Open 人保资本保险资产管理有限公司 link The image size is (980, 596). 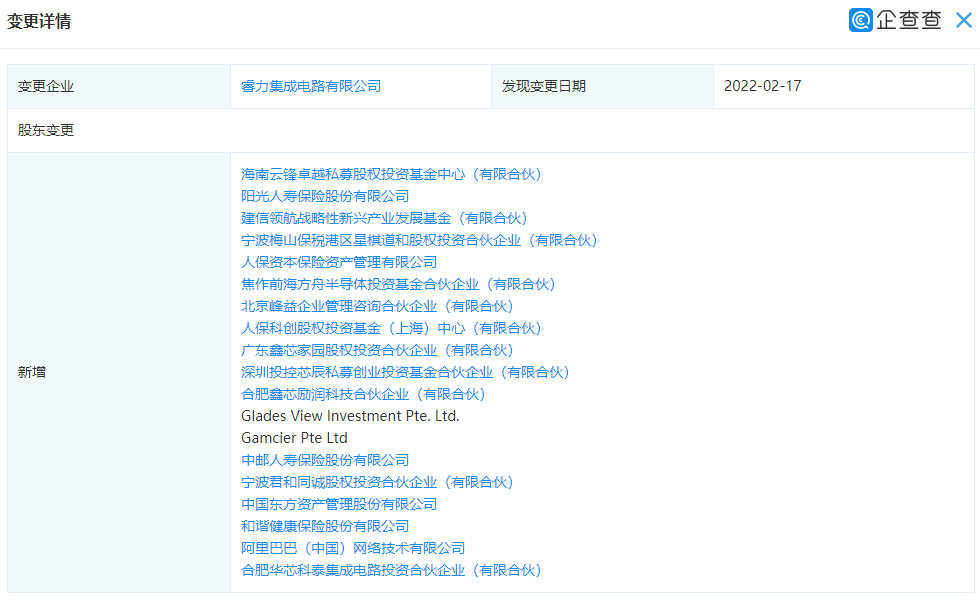[x=339, y=262]
